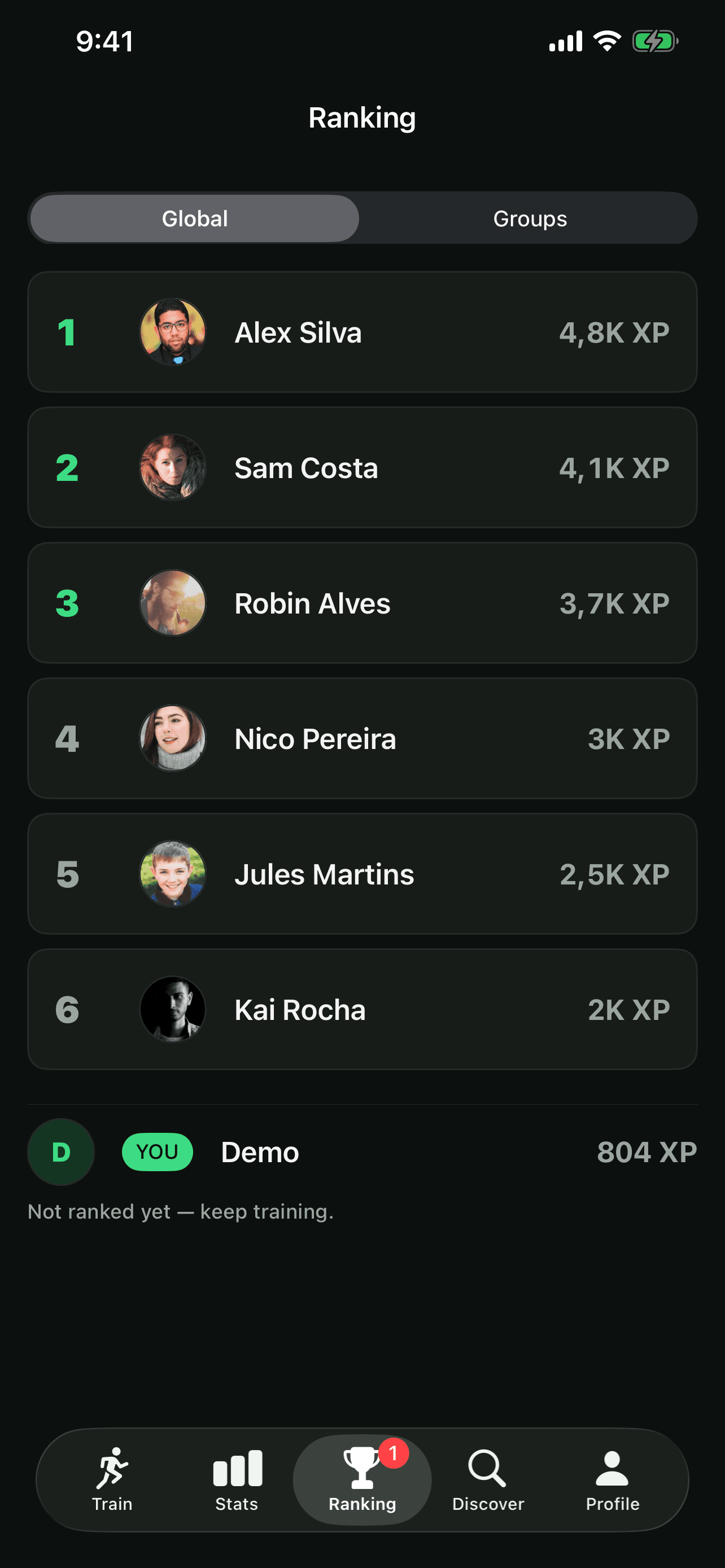Image resolution: width=725 pixels, height=1568 pixels.
Task: Tap Alex Silva's 4,8K XP score
Action: (614, 333)
